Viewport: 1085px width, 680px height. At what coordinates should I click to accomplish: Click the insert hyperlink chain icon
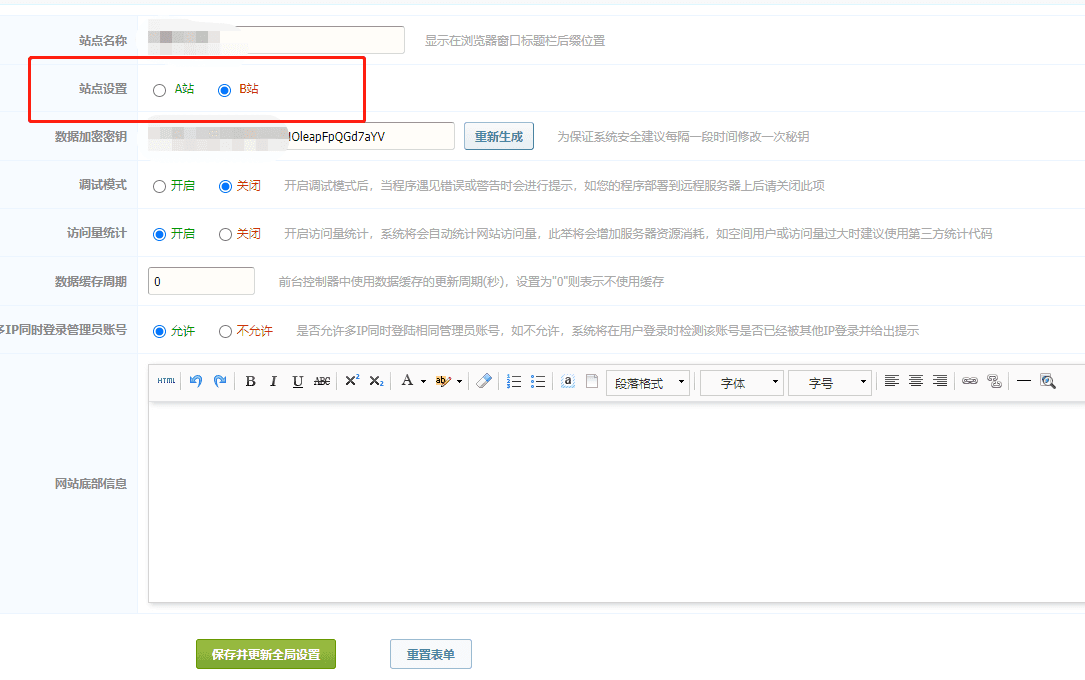pyautogui.click(x=969, y=381)
